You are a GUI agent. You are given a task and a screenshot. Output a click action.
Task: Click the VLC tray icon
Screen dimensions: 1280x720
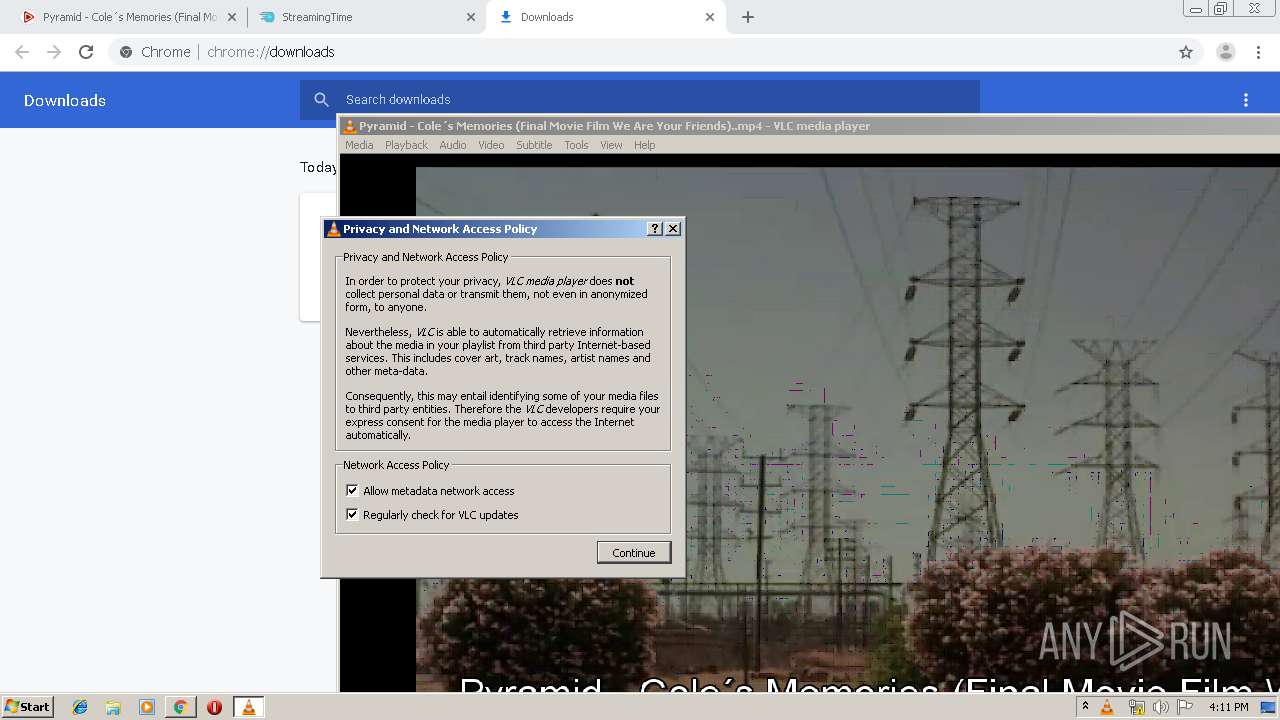1107,707
